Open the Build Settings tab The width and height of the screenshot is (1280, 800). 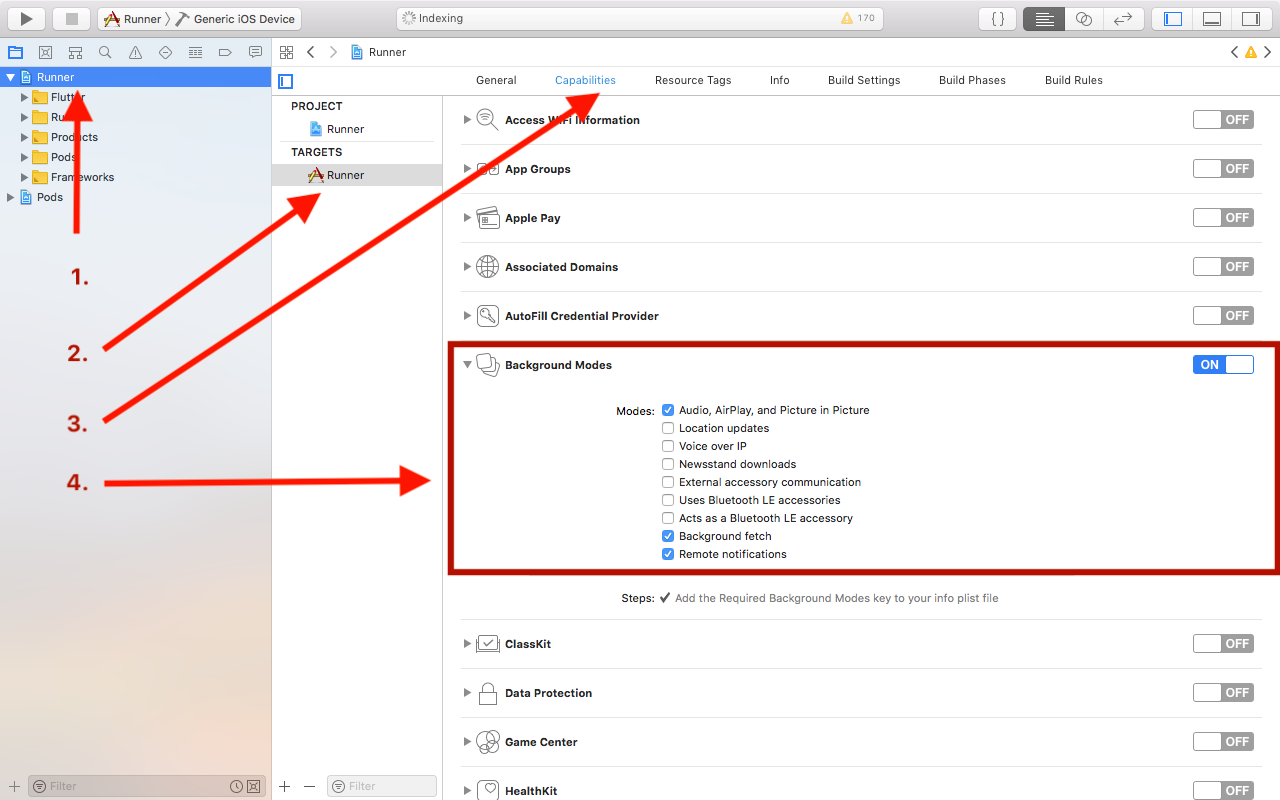pyautogui.click(x=864, y=80)
